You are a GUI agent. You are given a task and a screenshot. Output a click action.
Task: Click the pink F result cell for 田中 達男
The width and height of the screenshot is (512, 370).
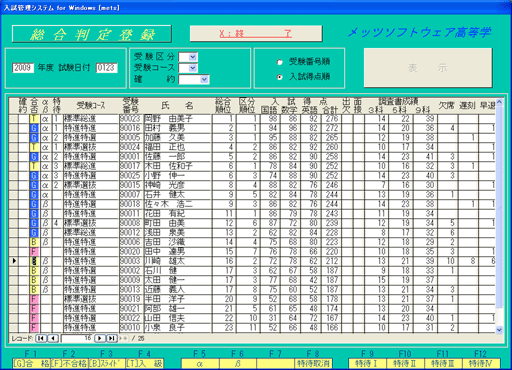[34, 252]
